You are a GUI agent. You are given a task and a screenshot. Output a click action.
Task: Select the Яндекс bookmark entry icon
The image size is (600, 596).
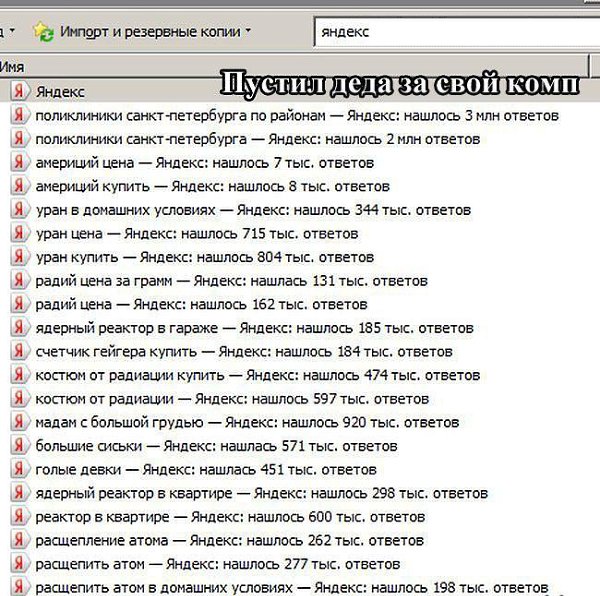click(20, 91)
